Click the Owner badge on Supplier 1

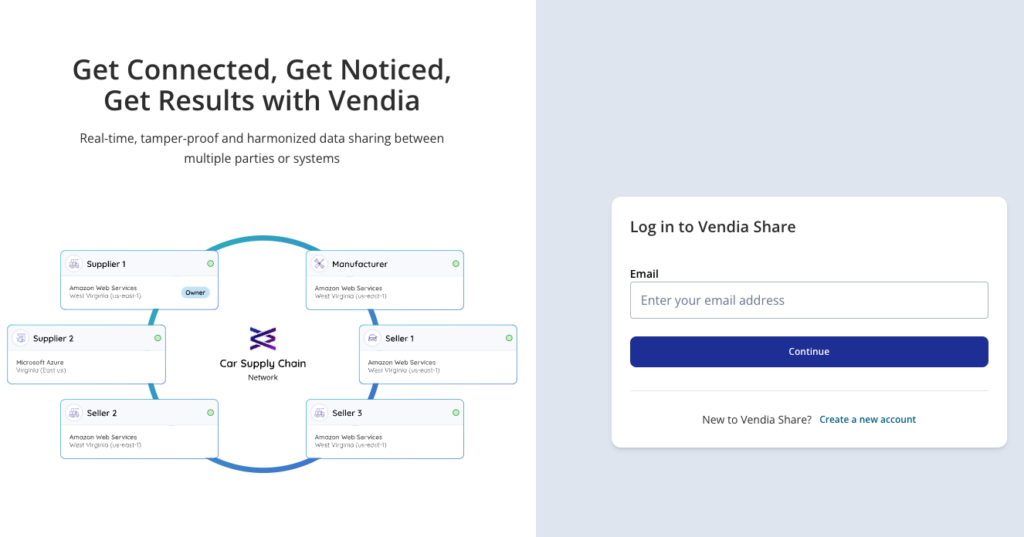tap(195, 293)
